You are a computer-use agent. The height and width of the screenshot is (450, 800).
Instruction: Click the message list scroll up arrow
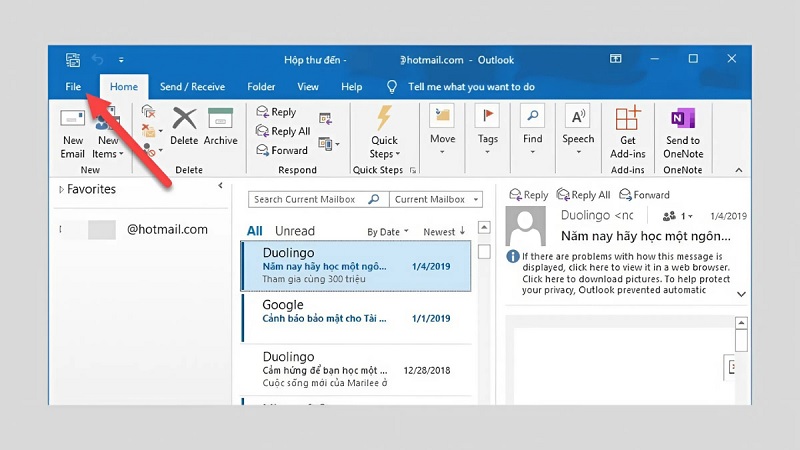coord(484,228)
